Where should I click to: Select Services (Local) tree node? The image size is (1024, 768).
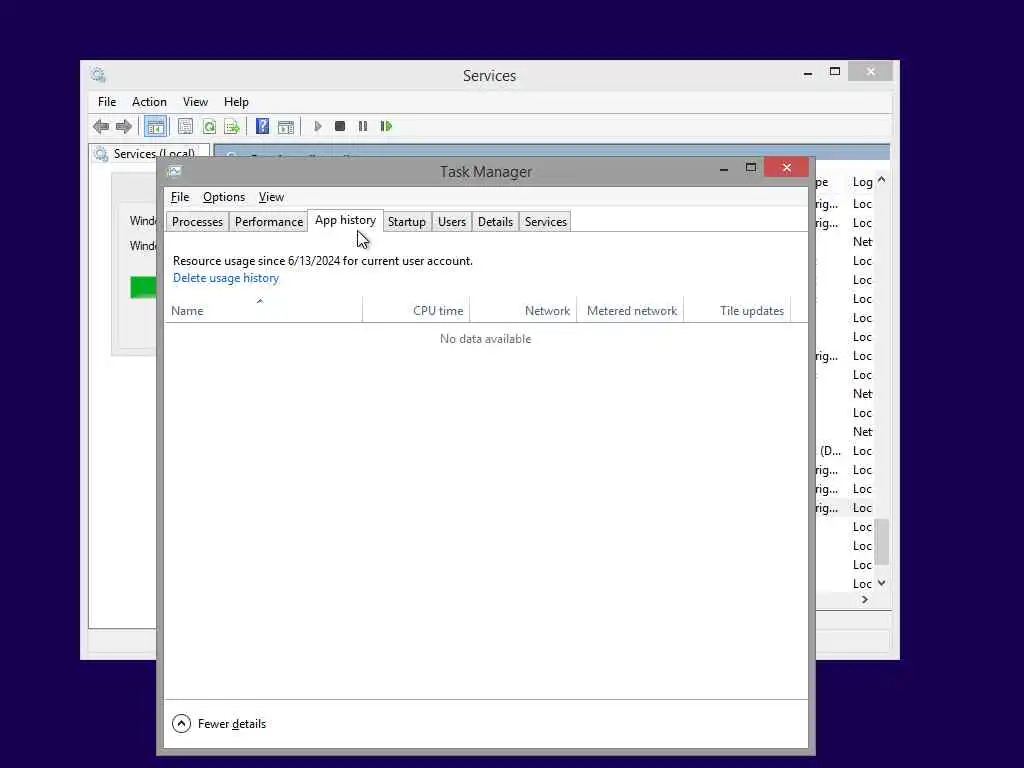(x=154, y=153)
